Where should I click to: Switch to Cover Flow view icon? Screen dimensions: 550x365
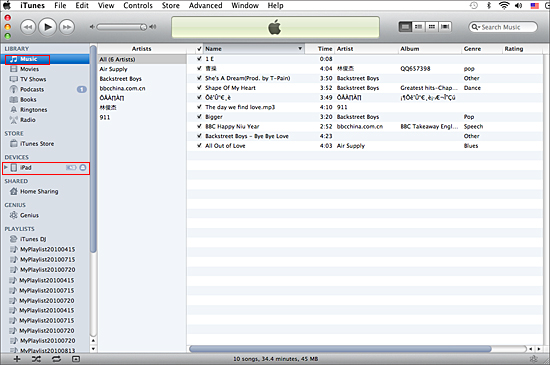click(x=445, y=27)
